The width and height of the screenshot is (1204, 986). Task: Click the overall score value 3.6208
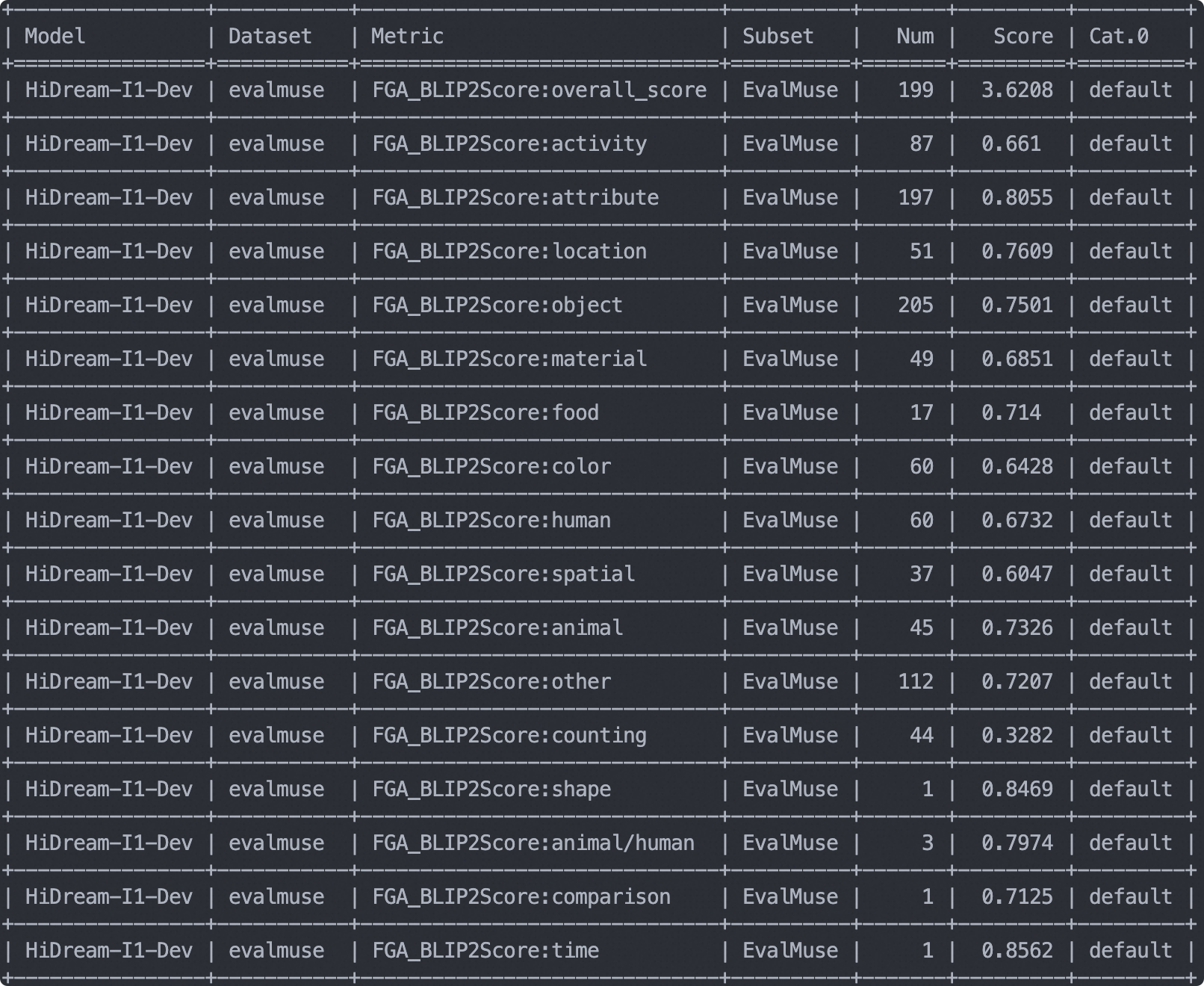point(1017,90)
